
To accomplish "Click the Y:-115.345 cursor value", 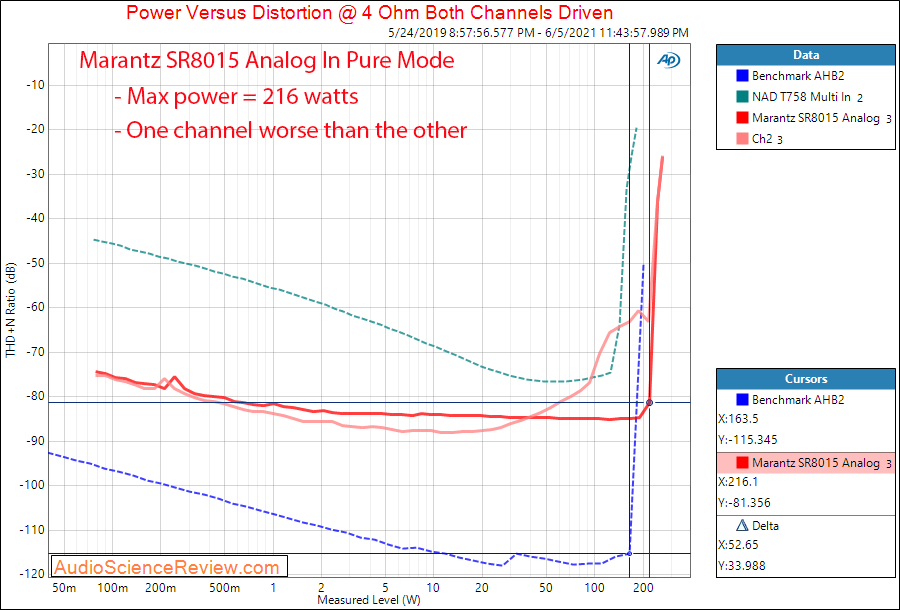I will (x=748, y=440).
